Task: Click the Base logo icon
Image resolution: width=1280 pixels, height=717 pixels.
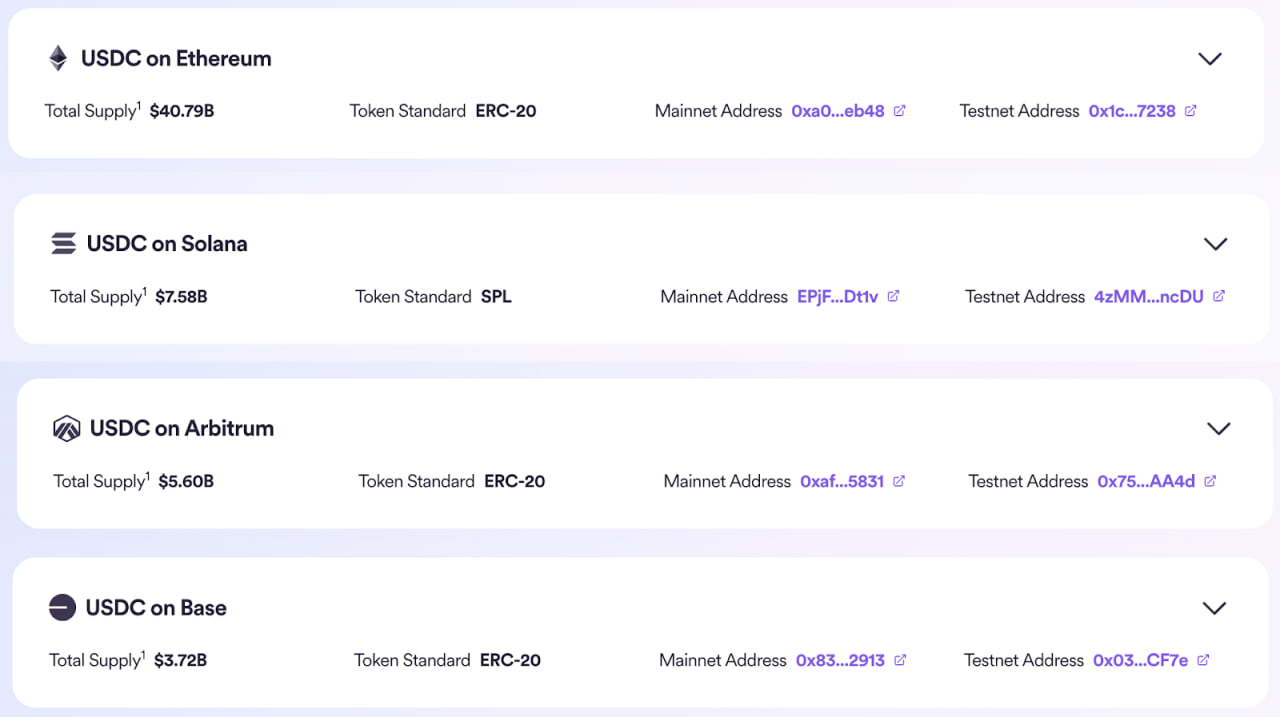Action: tap(62, 607)
